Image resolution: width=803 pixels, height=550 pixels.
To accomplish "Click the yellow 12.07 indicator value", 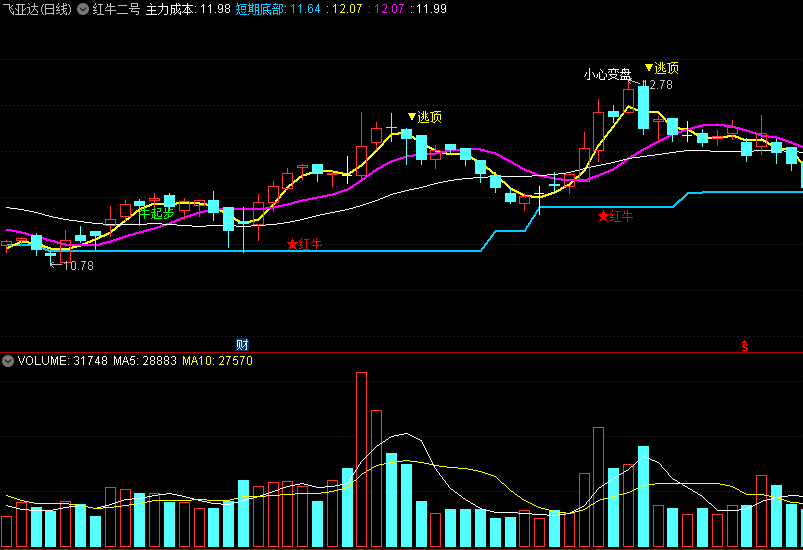I will point(347,9).
